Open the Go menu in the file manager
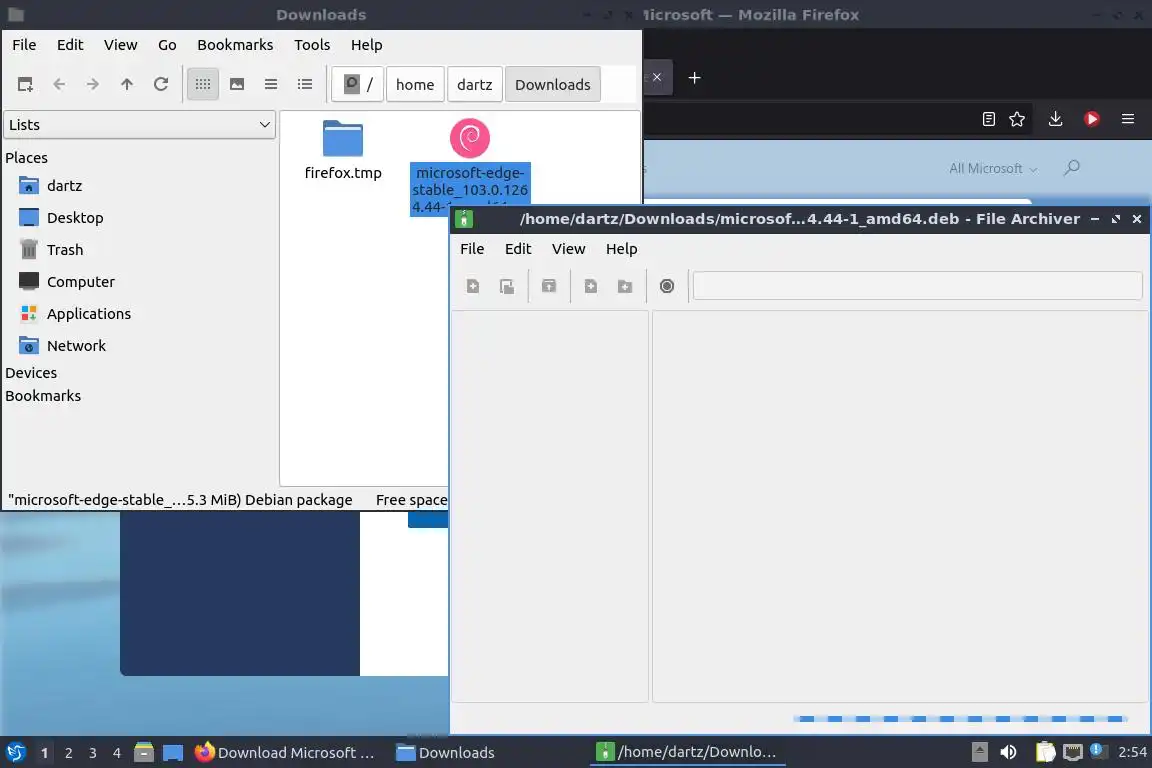The width and height of the screenshot is (1152, 768). pyautogui.click(x=167, y=45)
